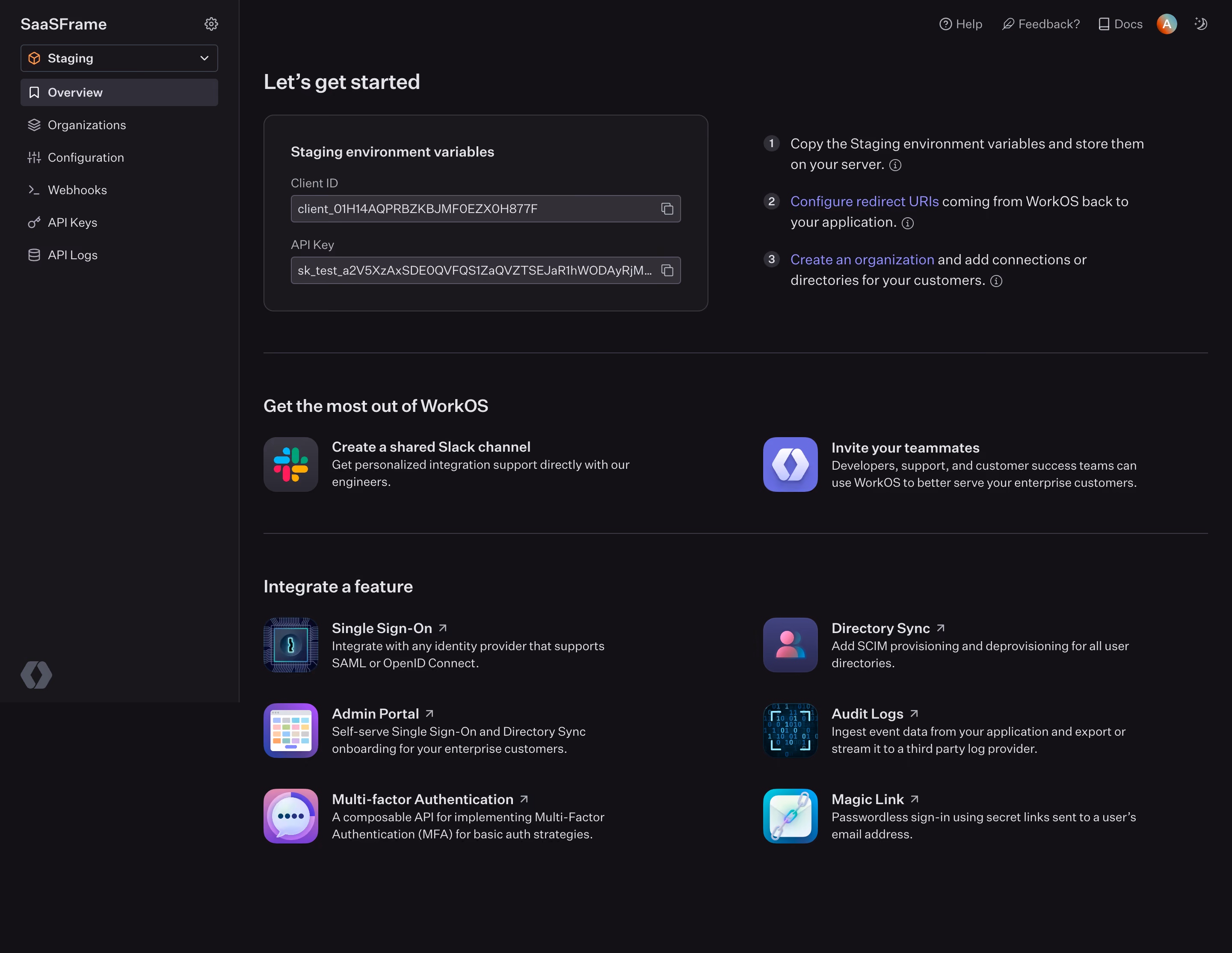Click the API Logs database icon
Viewport: 1232px width, 953px height.
pyautogui.click(x=34, y=255)
